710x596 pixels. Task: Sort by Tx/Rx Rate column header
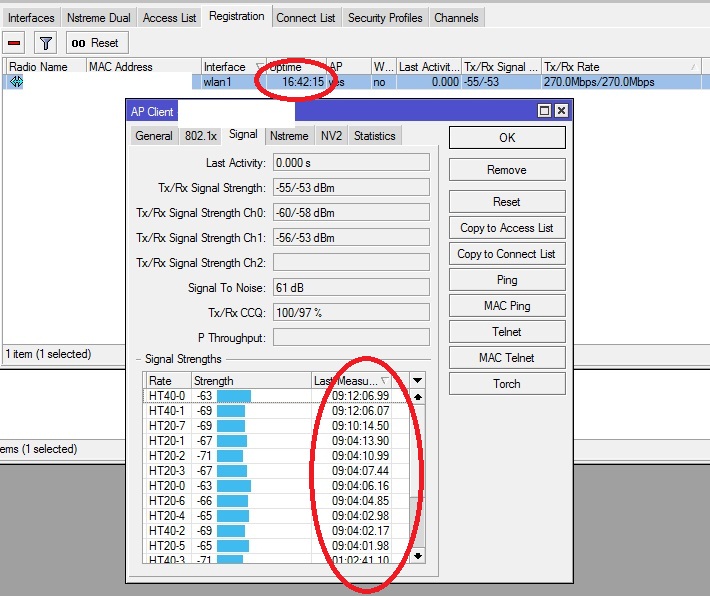coord(620,67)
